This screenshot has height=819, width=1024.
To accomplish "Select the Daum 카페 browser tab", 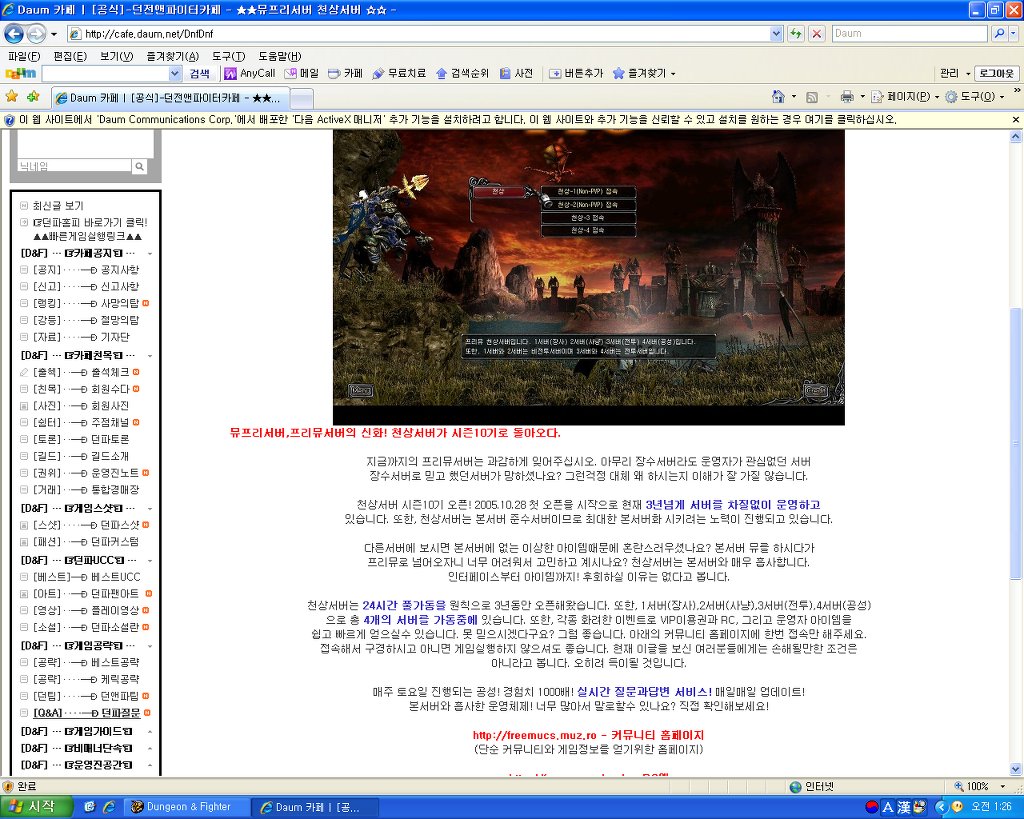I will 168,98.
